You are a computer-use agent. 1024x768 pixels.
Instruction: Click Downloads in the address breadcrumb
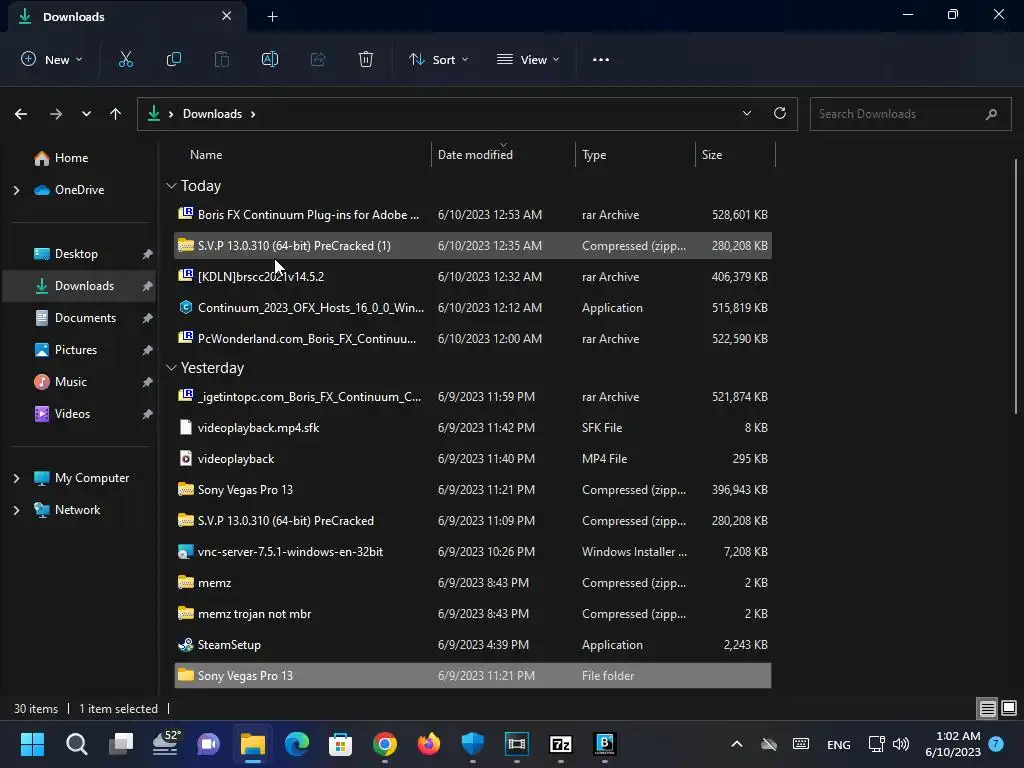(x=212, y=114)
